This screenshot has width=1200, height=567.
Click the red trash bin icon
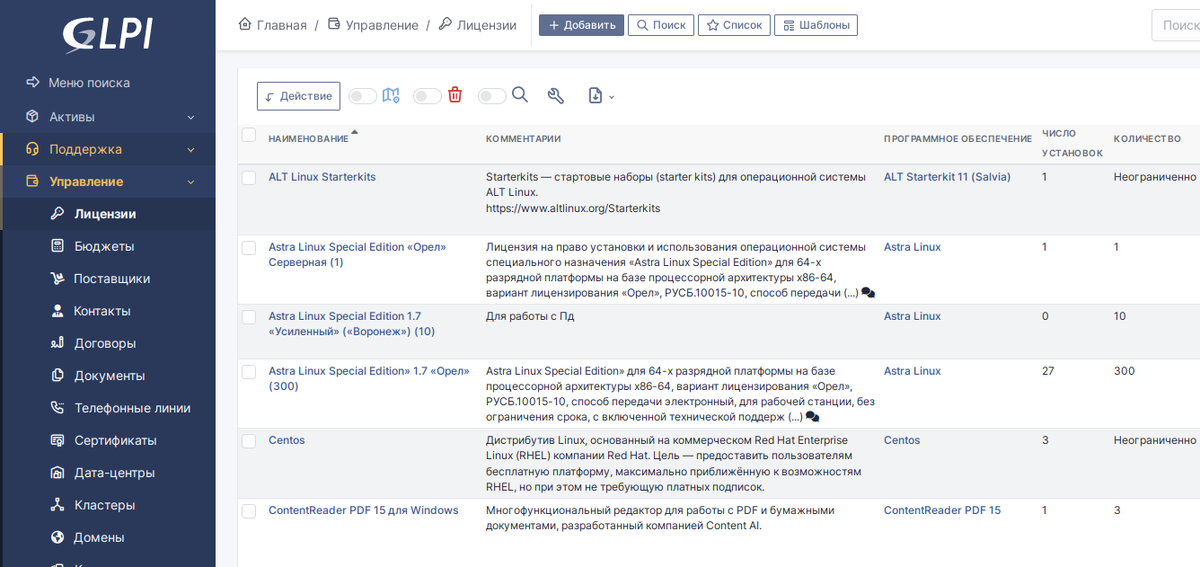[455, 96]
